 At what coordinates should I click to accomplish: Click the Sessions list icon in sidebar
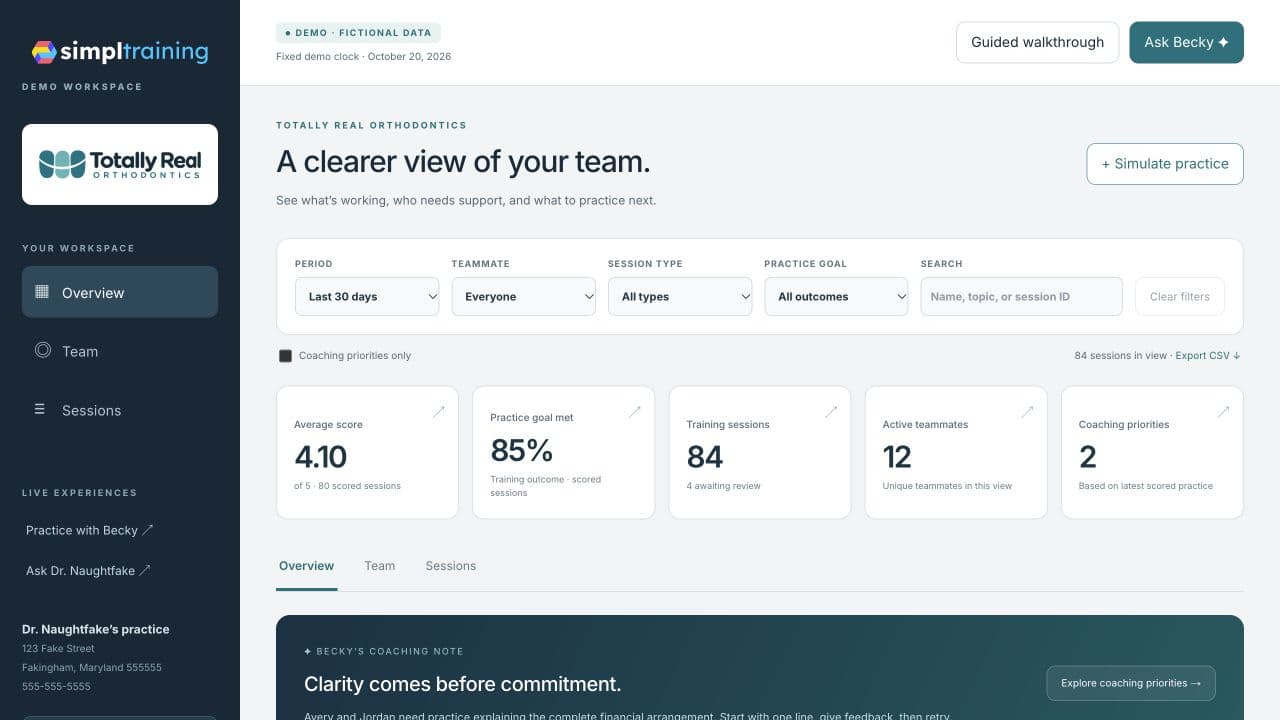click(x=40, y=409)
